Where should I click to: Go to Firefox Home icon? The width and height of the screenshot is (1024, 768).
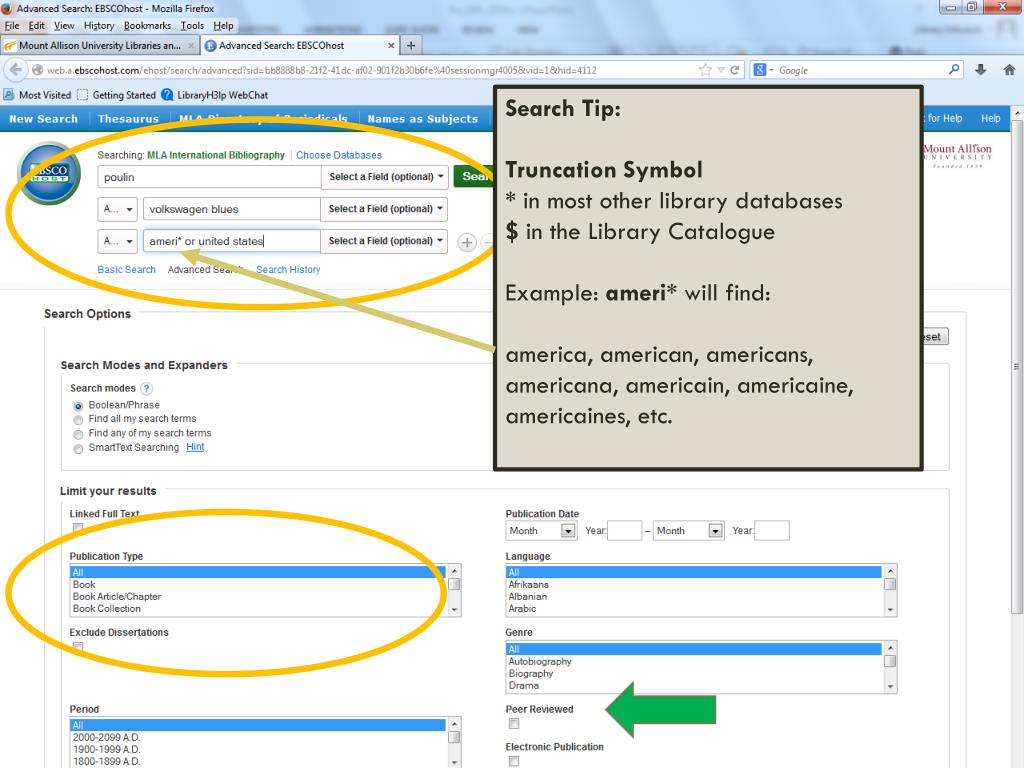point(1009,70)
